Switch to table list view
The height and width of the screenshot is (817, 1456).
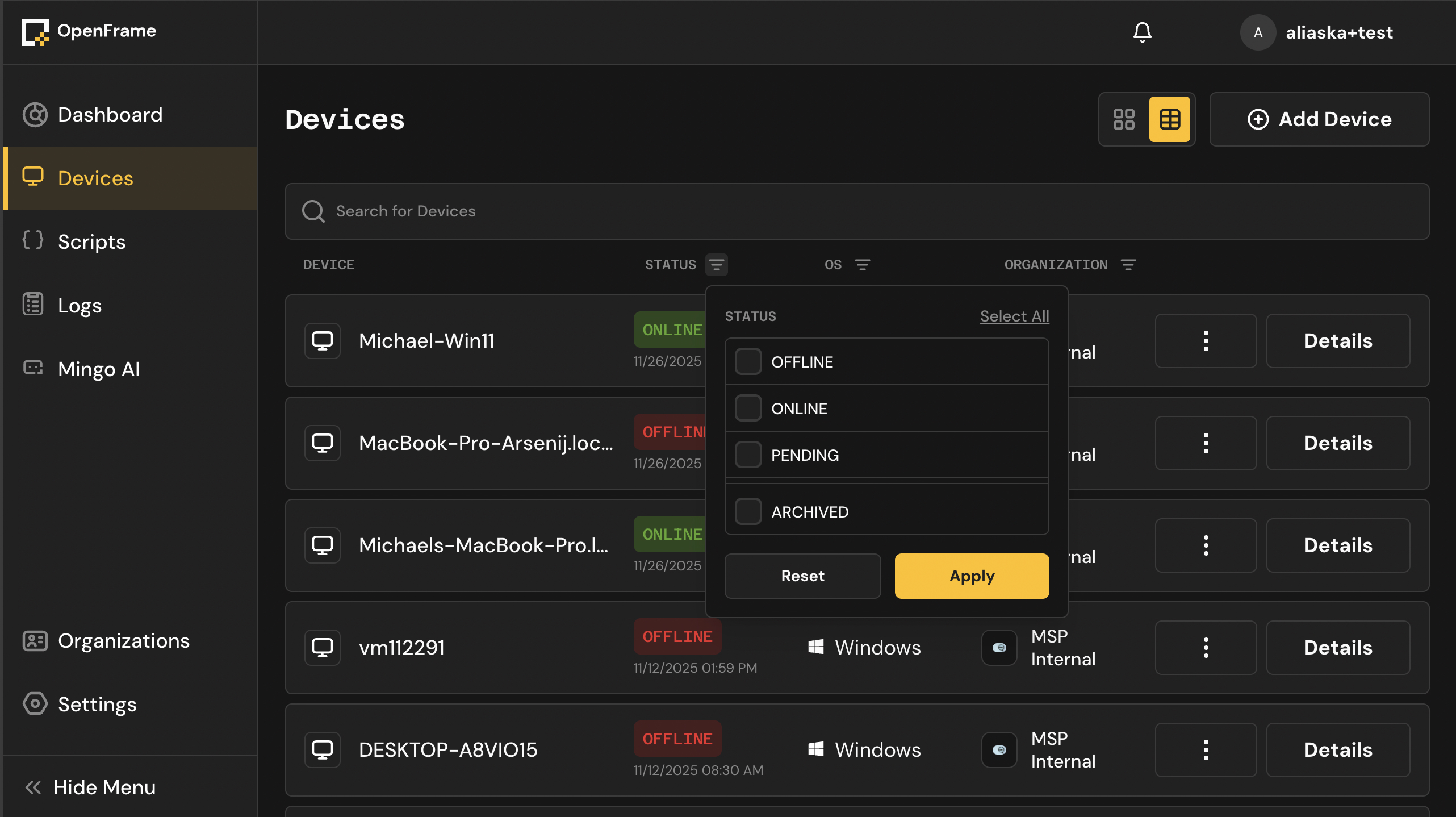[1169, 119]
